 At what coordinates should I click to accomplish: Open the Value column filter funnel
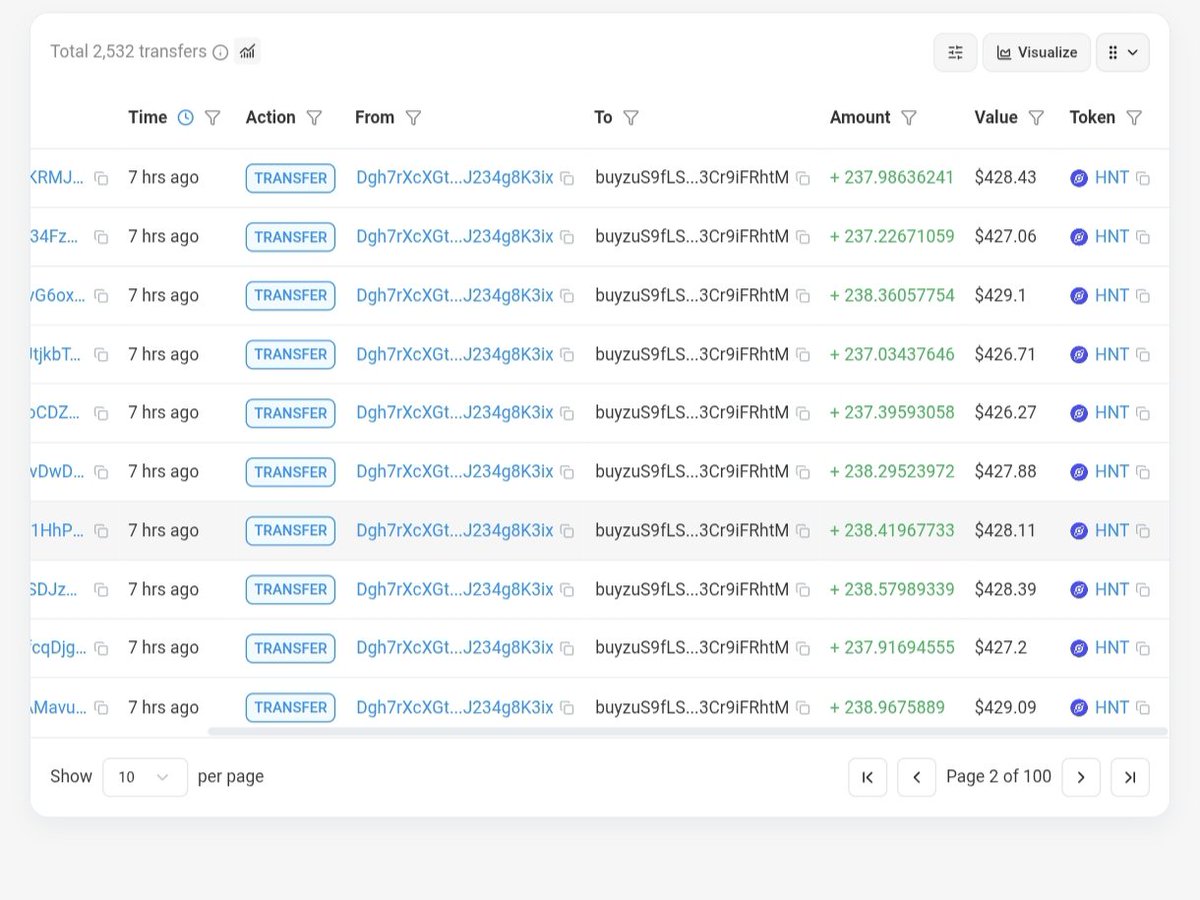1036,118
